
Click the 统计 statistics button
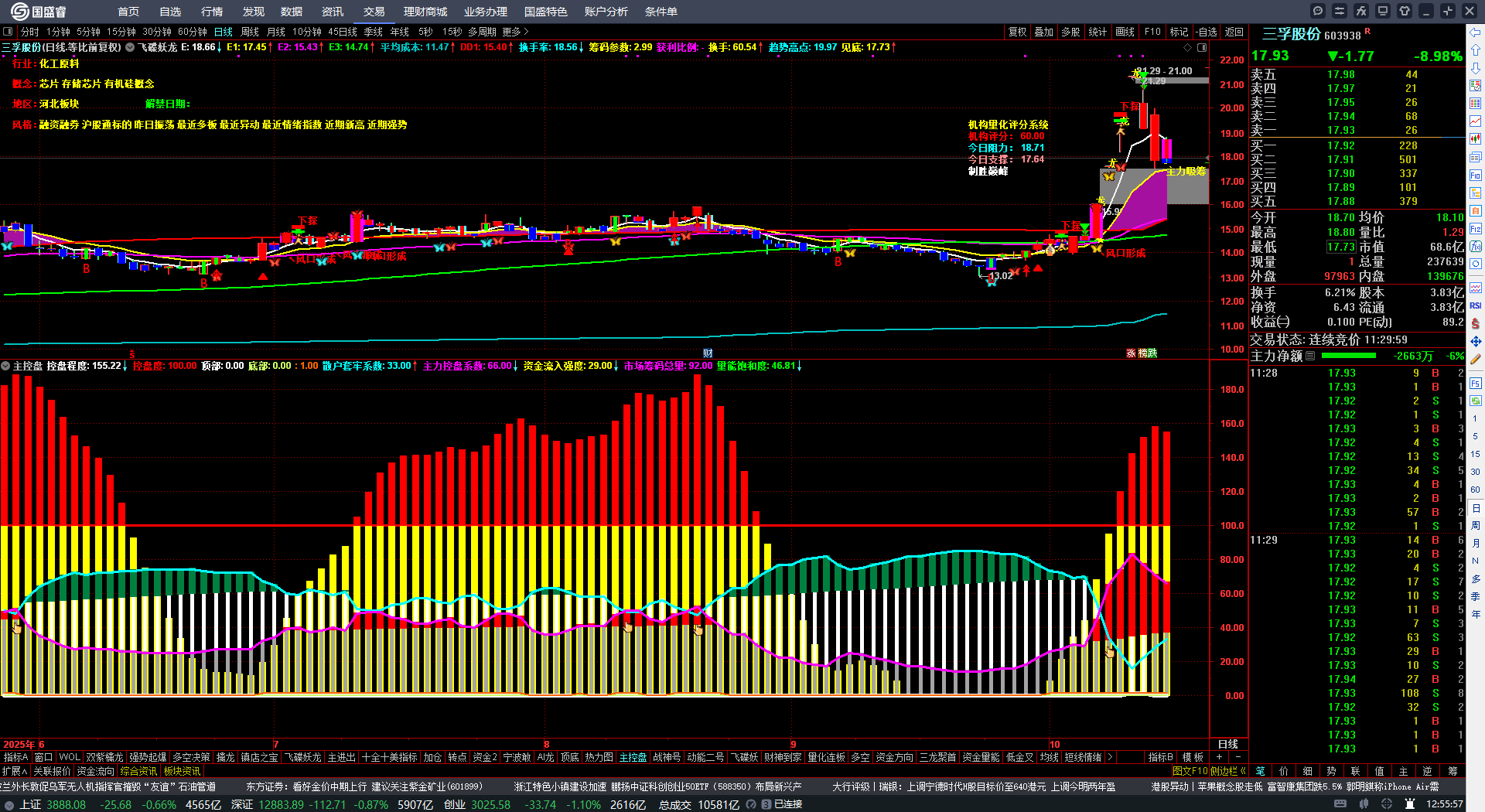(1098, 32)
